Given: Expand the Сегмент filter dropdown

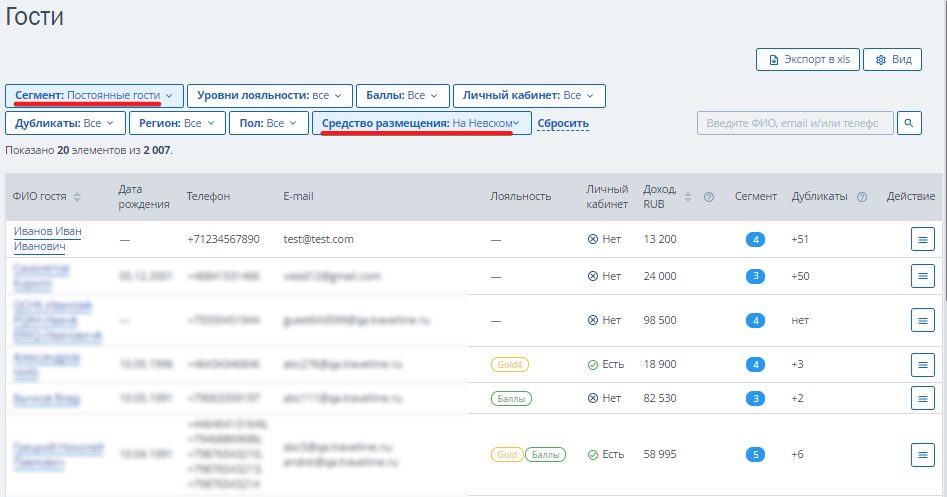Looking at the screenshot, I should point(94,95).
